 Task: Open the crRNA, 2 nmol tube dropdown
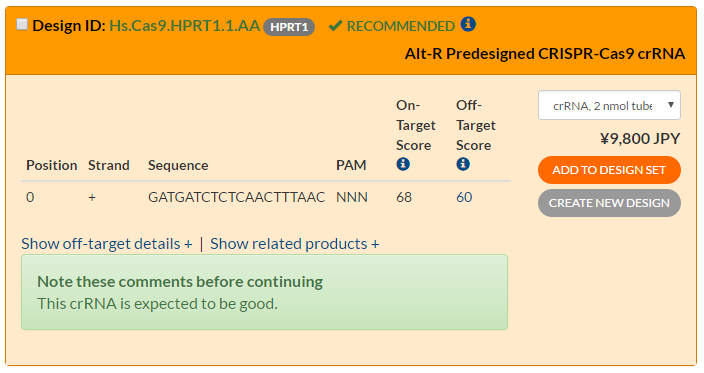pyautogui.click(x=609, y=105)
